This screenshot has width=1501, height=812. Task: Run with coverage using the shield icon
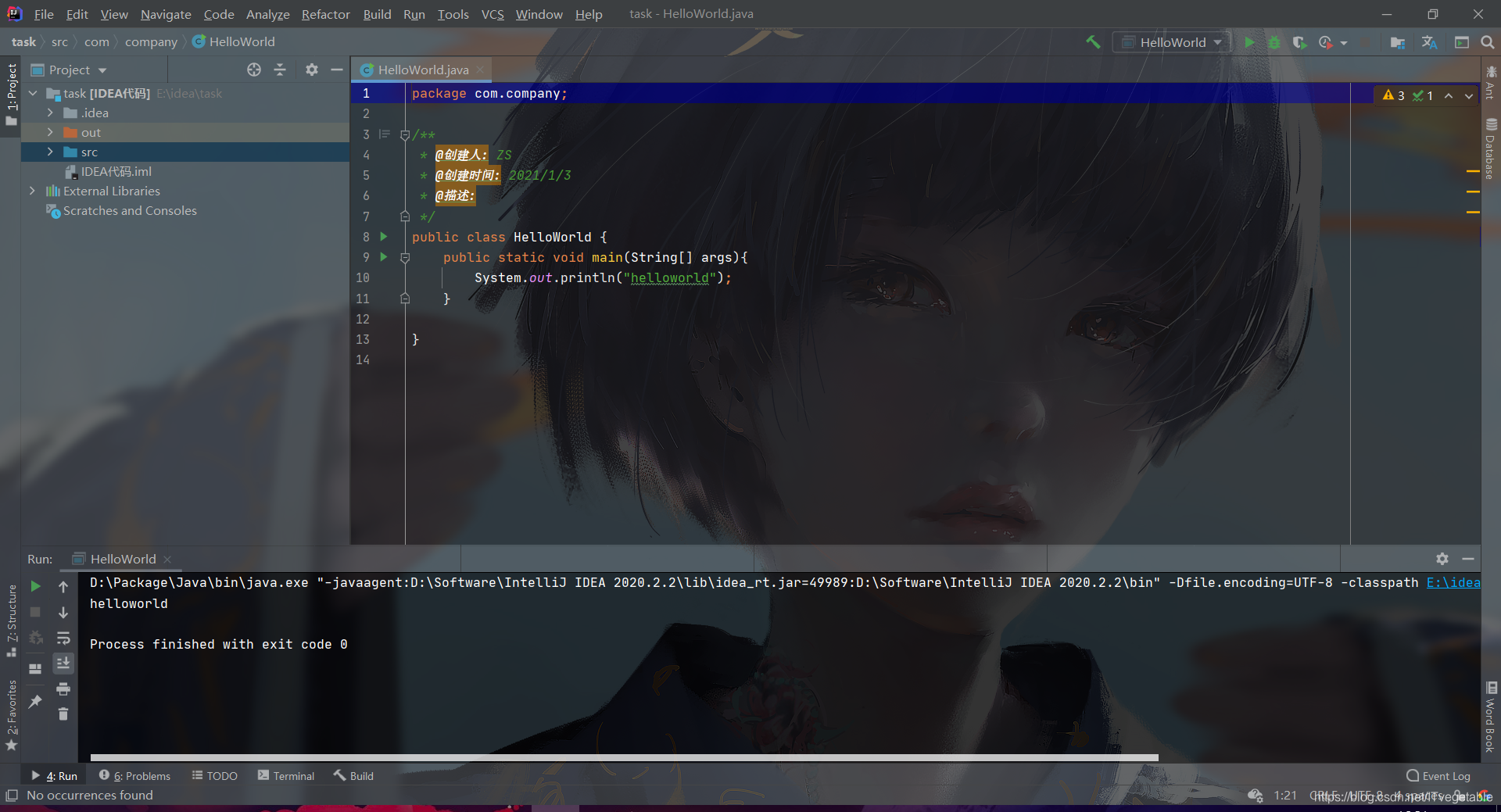(x=1299, y=42)
